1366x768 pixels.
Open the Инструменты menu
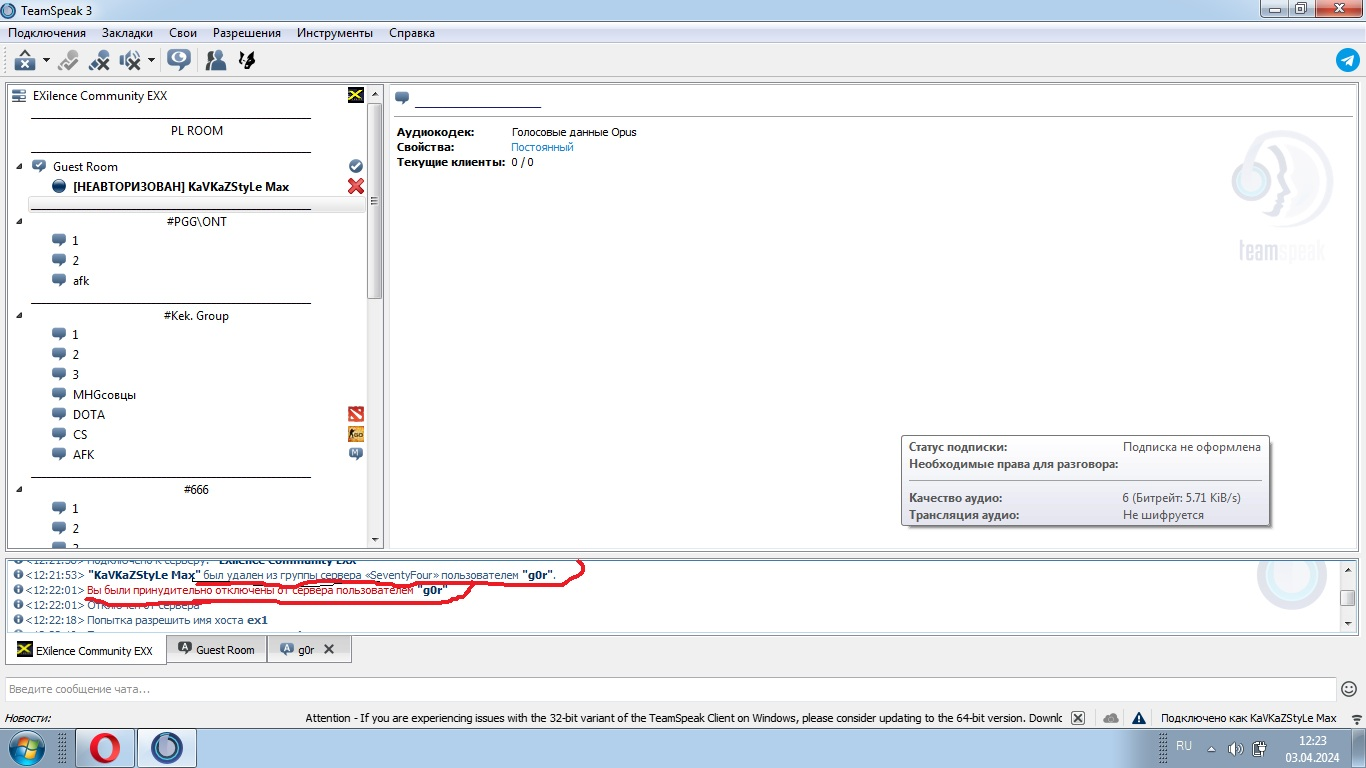[335, 33]
